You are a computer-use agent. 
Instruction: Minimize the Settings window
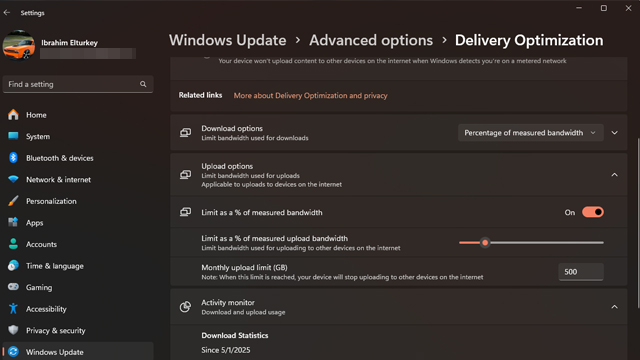click(x=579, y=8)
